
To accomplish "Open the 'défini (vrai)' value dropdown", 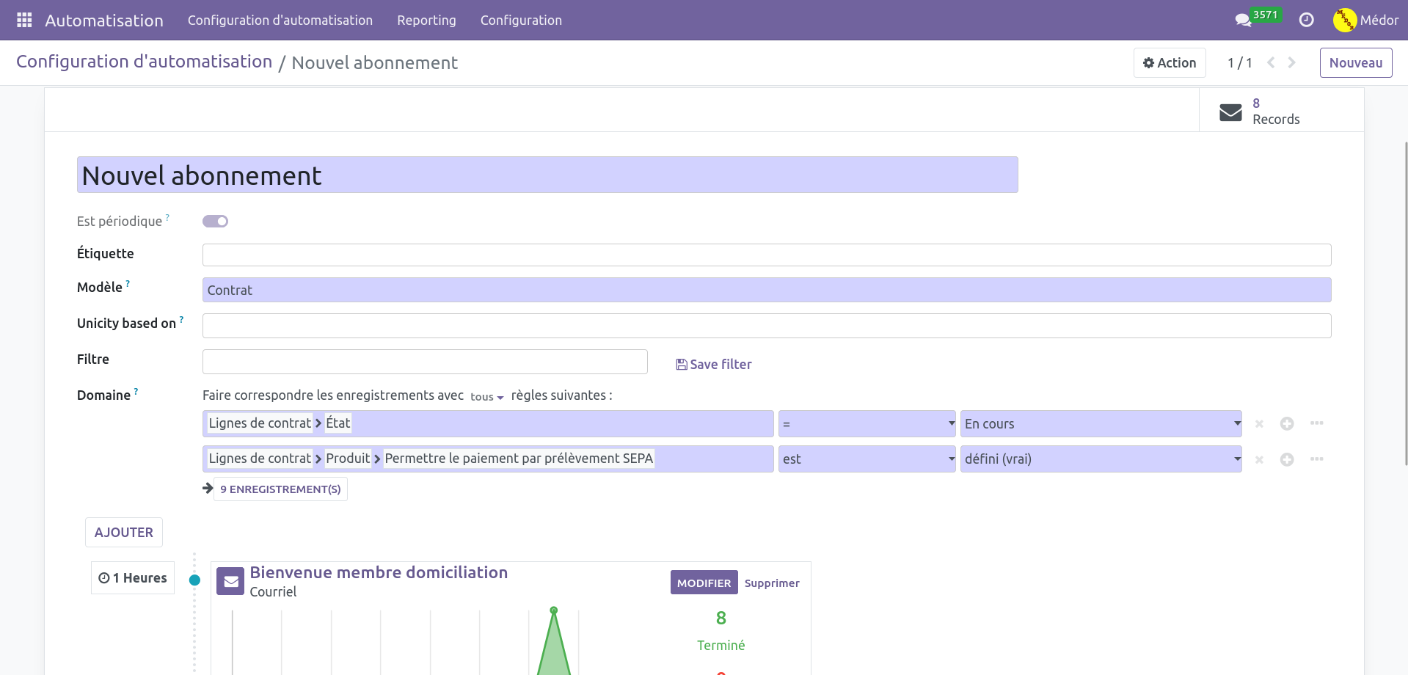I will click(x=1101, y=460).
